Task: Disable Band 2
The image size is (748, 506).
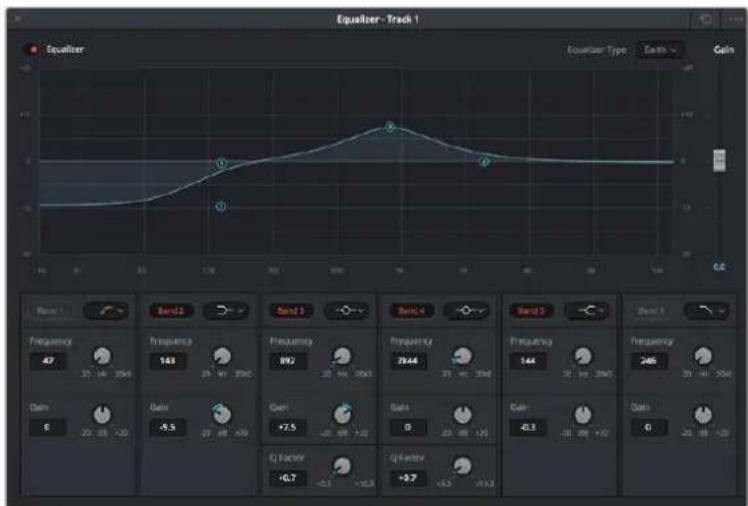Action: [171, 311]
